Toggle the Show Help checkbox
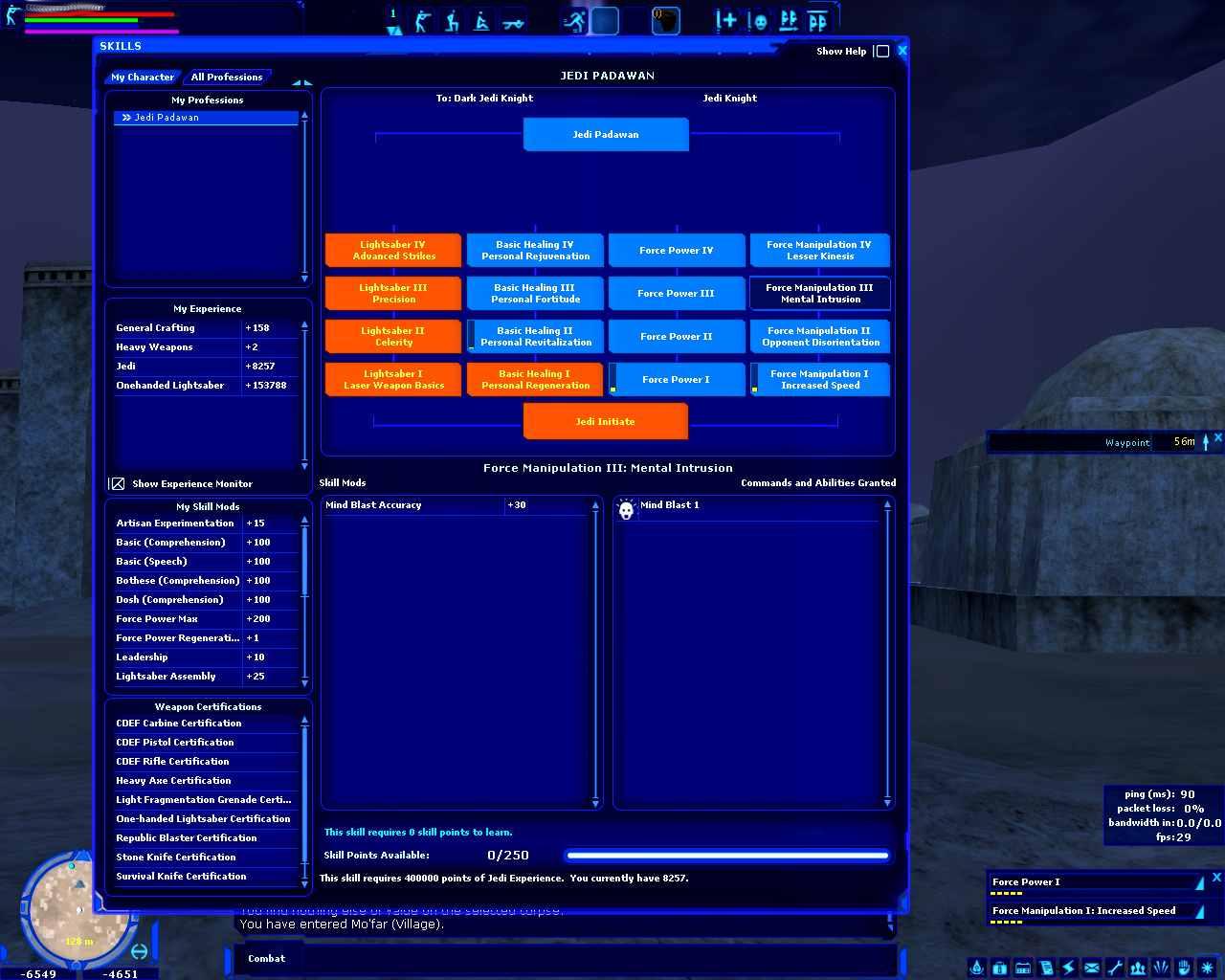Image resolution: width=1225 pixels, height=980 pixels. click(882, 52)
